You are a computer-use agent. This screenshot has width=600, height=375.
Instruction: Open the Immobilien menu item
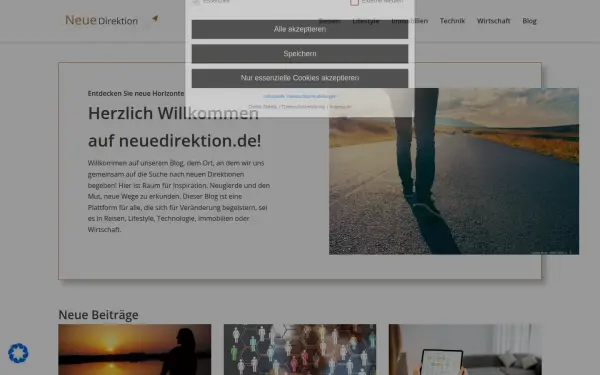pyautogui.click(x=409, y=21)
